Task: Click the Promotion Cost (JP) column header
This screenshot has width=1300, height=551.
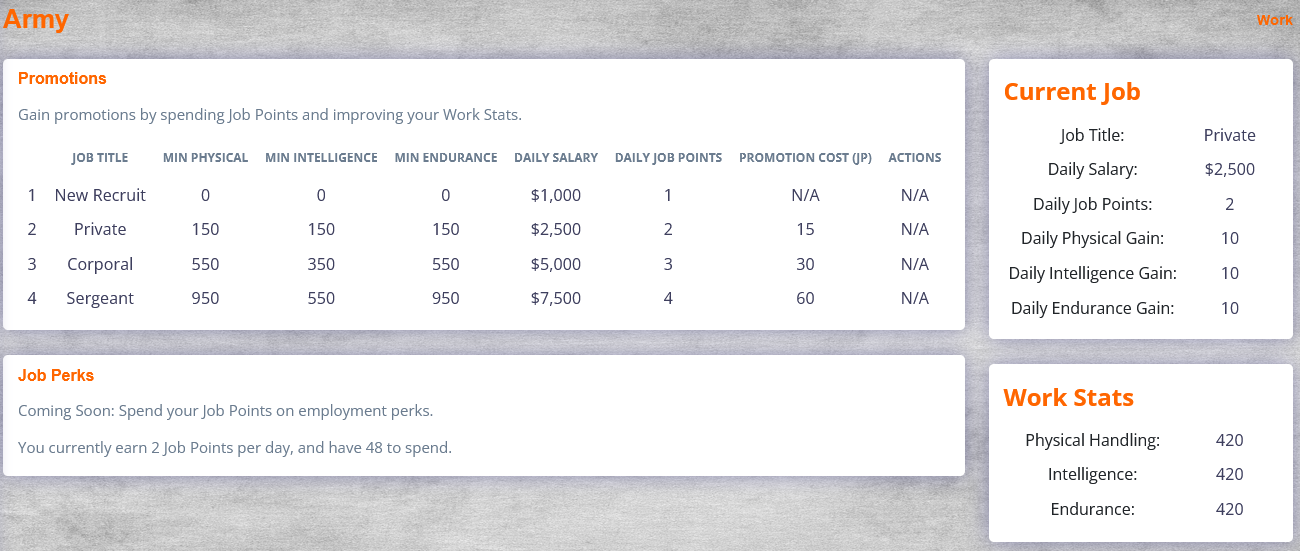Action: [x=805, y=158]
